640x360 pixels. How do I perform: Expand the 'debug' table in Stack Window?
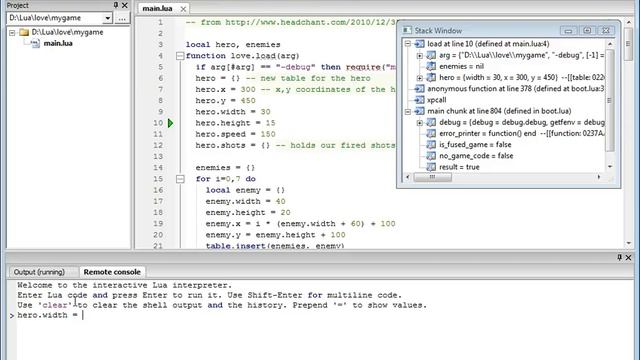[419, 122]
